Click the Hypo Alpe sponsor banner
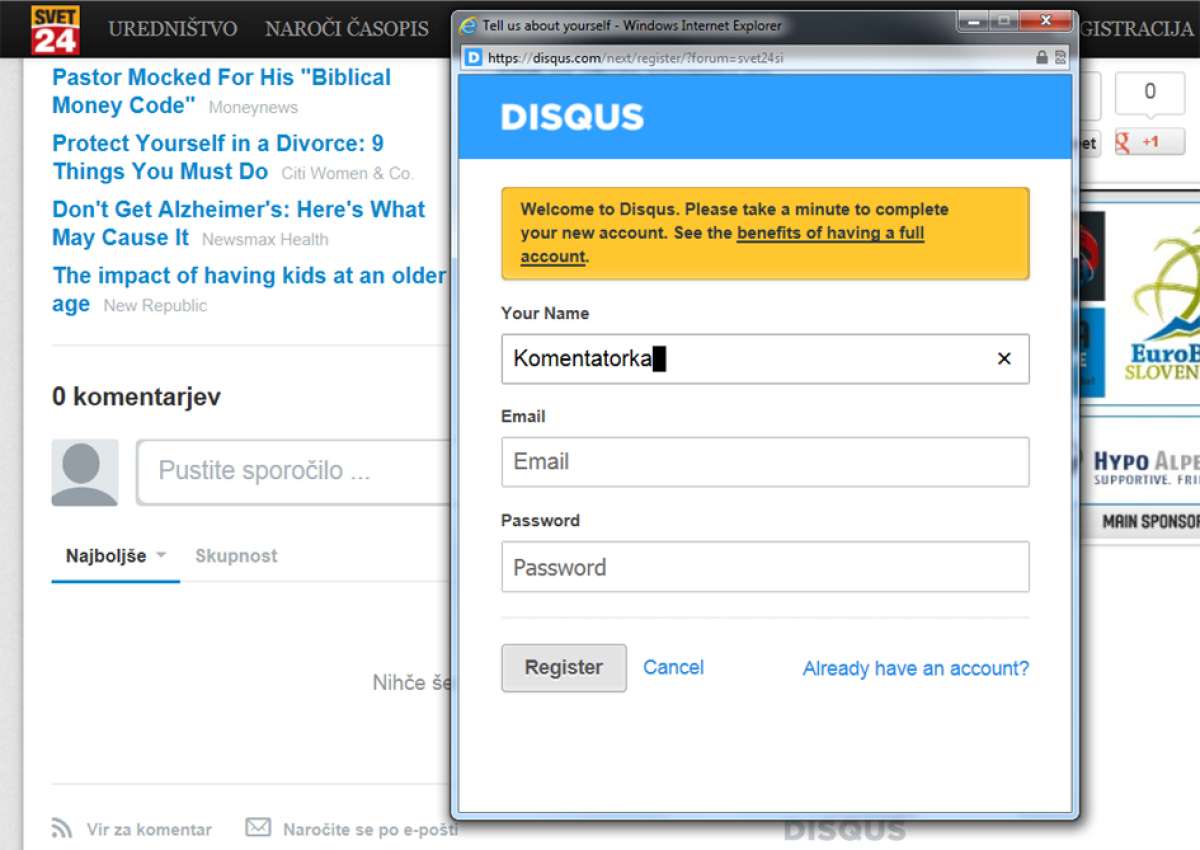Viewport: 1200px width, 850px height. [1140, 468]
